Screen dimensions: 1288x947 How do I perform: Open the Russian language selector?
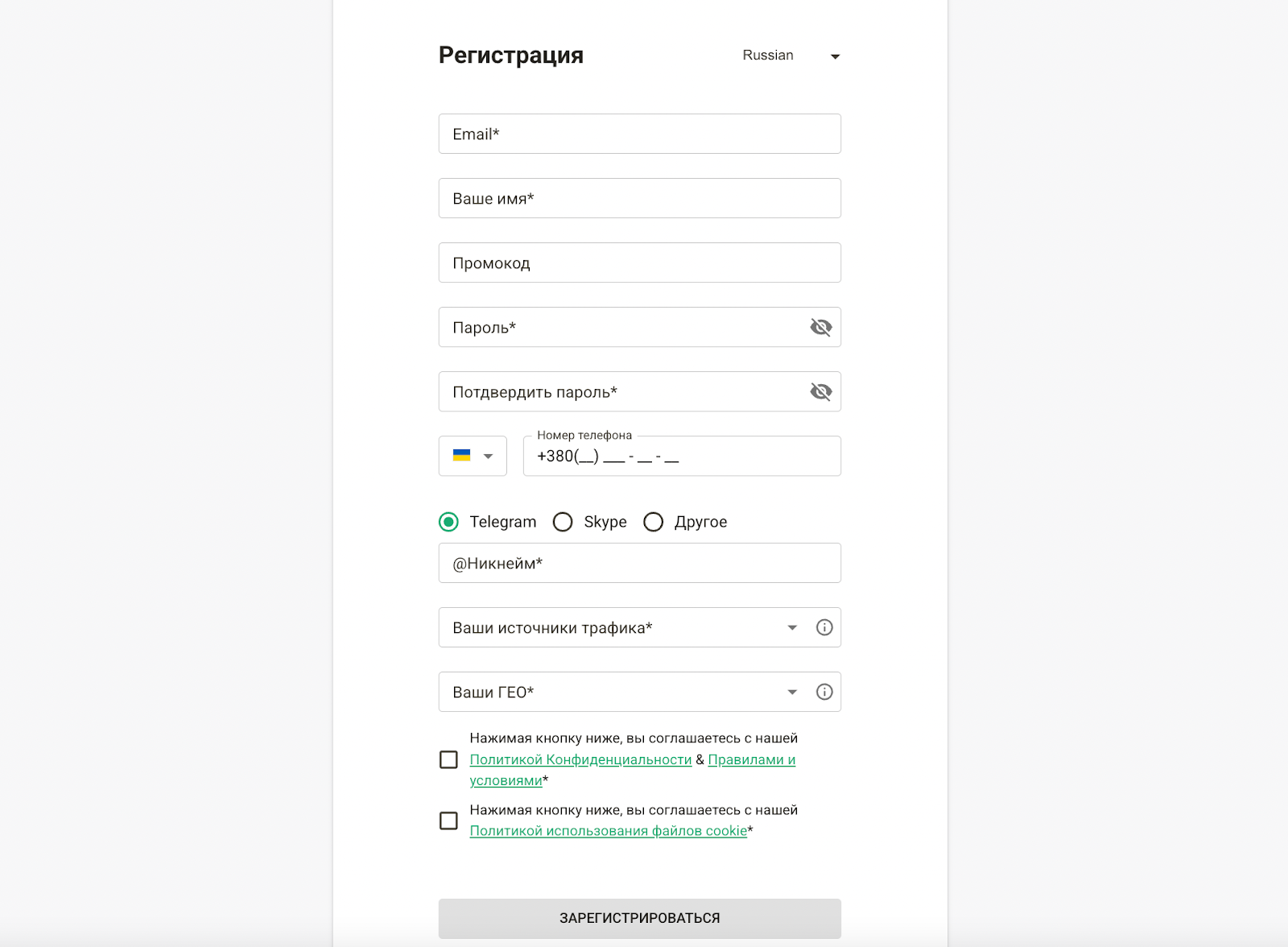(789, 56)
